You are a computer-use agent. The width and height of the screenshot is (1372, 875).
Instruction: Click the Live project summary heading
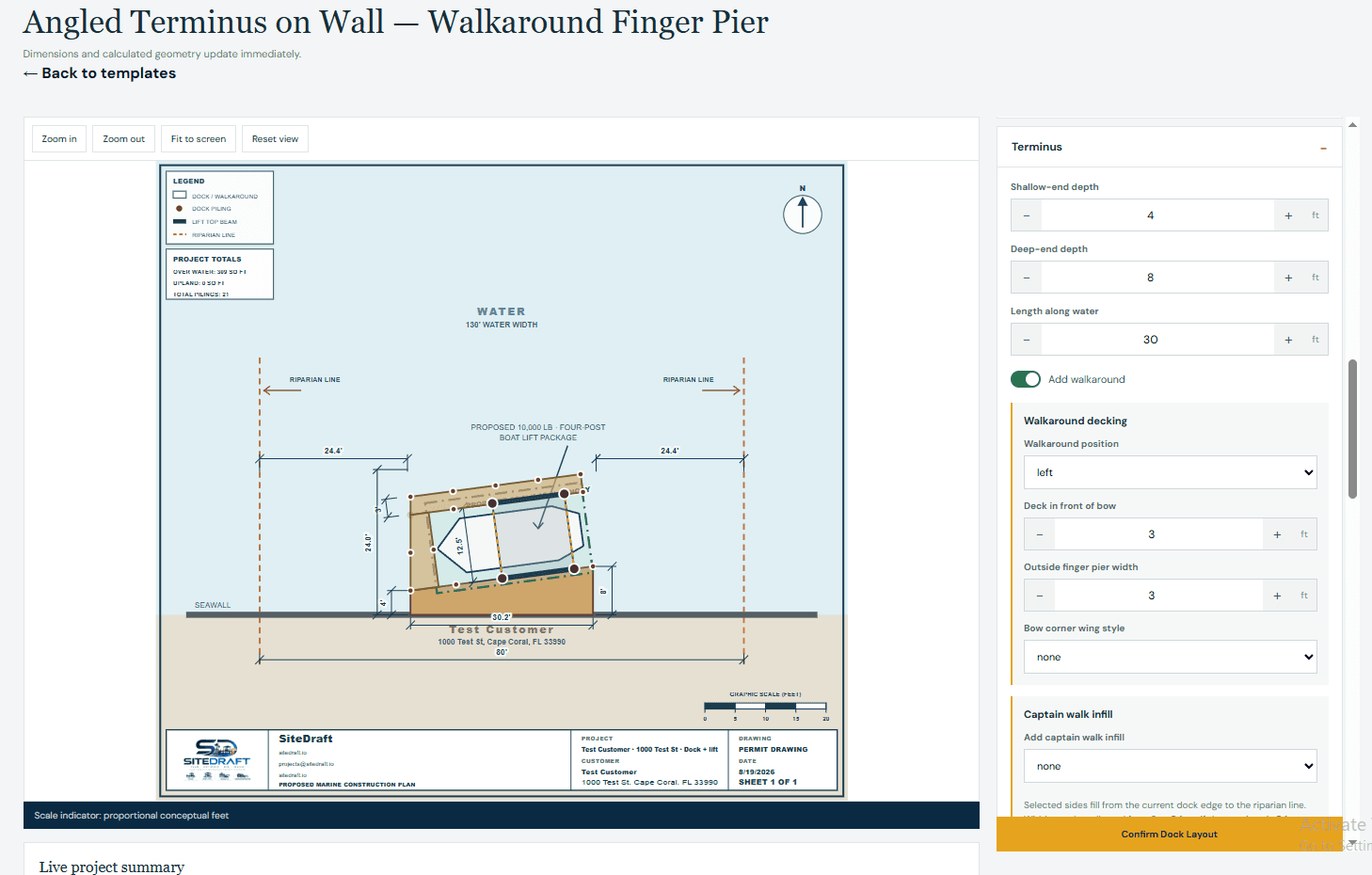coord(112,867)
